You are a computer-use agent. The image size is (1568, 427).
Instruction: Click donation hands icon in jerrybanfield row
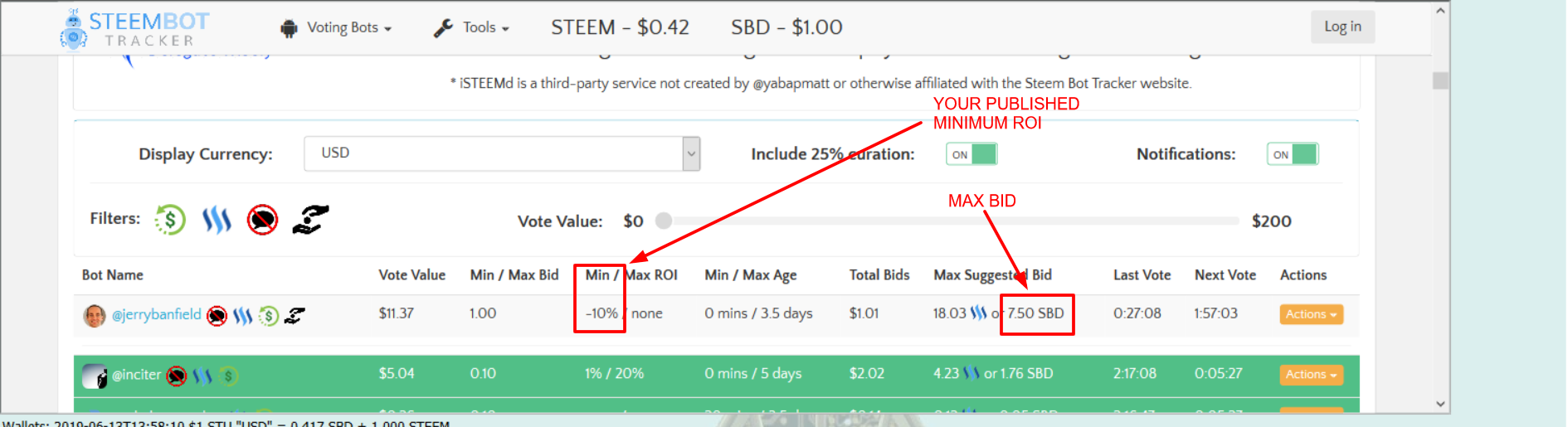coord(295,315)
